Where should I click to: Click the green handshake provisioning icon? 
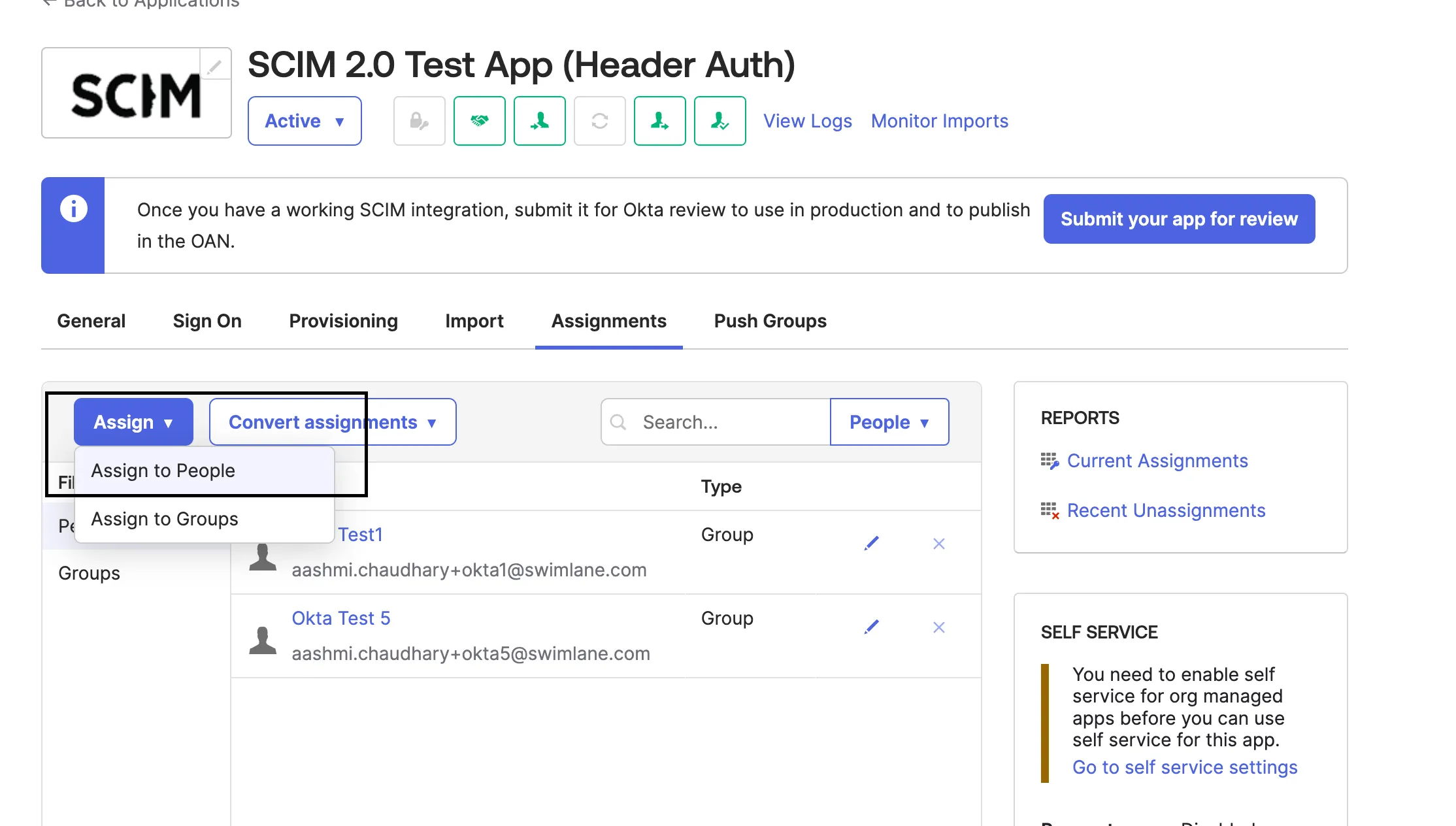click(x=480, y=121)
